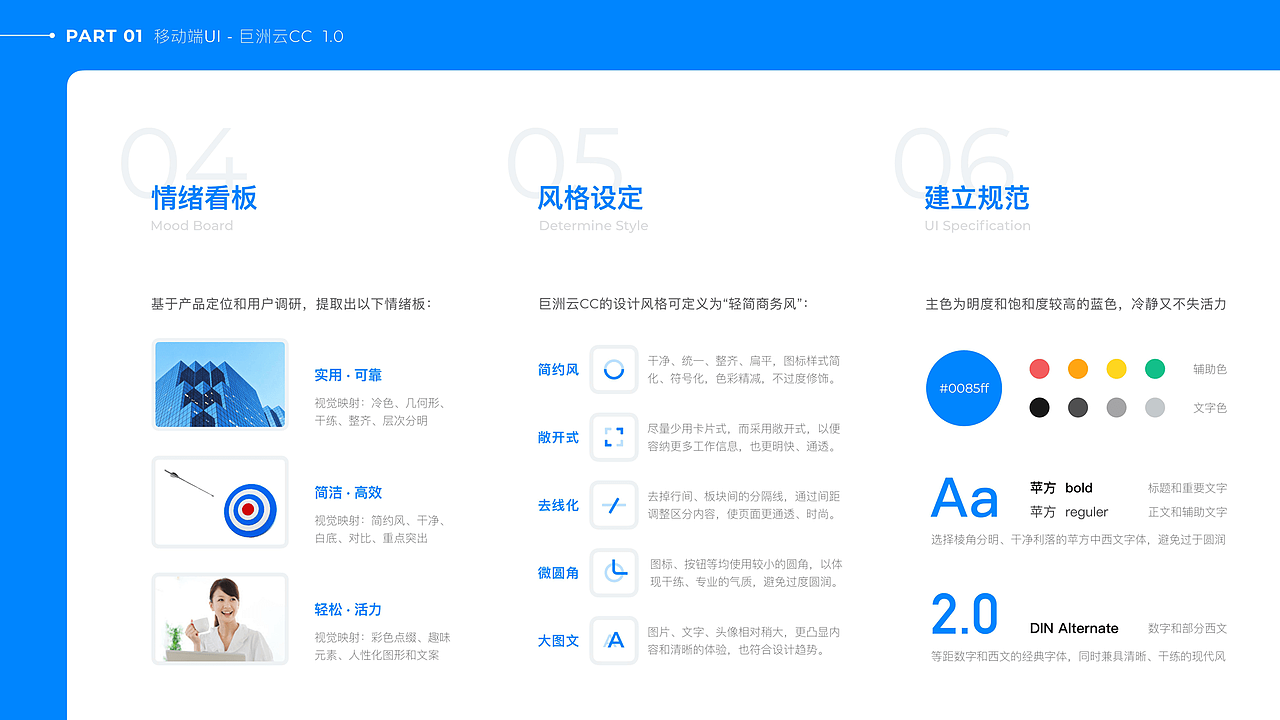
Task: Click the 去线化 style label
Action: (558, 506)
